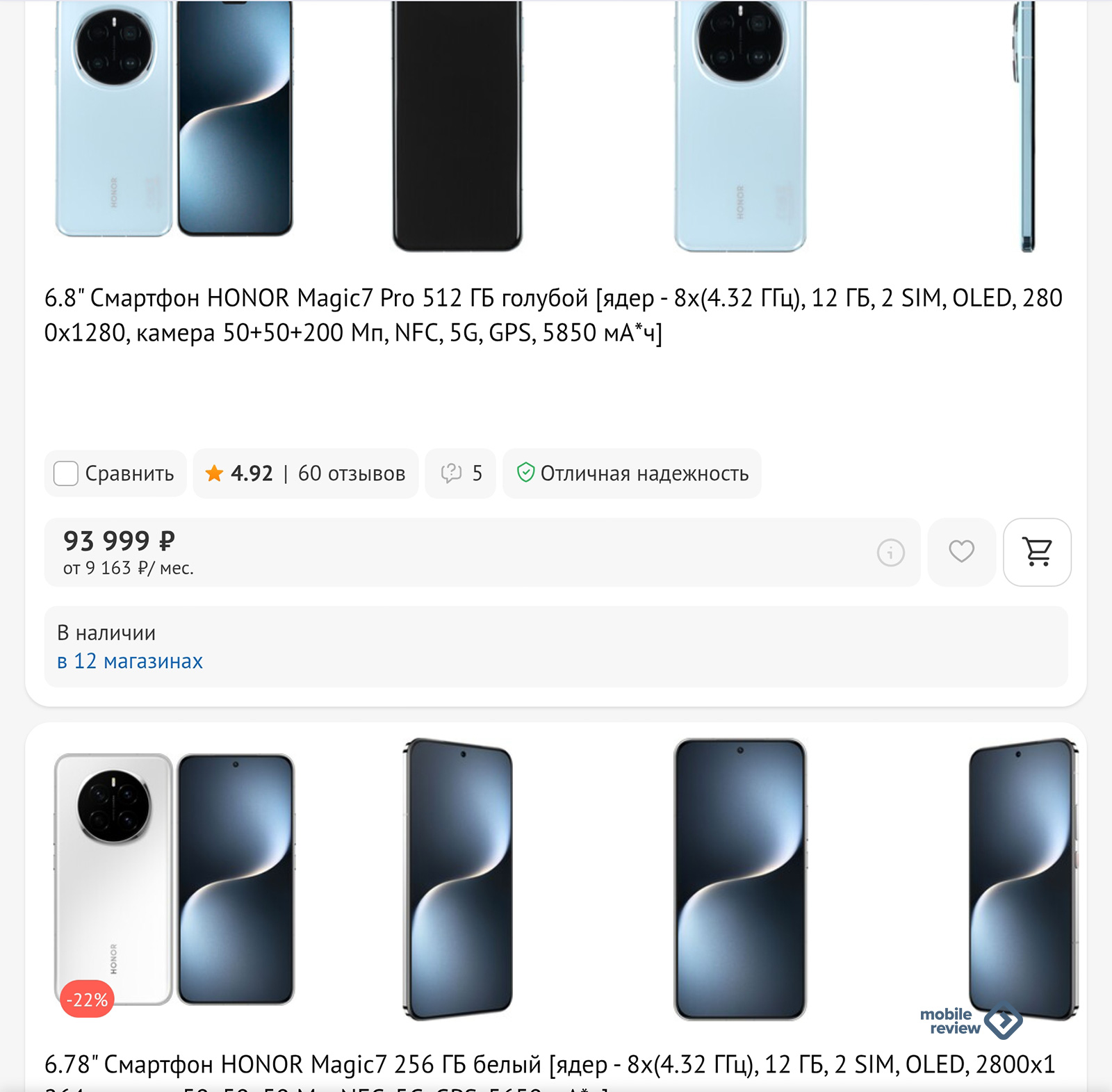Open the 60 отзывов reviews
Viewport: 1112px width, 1092px height.
point(352,473)
